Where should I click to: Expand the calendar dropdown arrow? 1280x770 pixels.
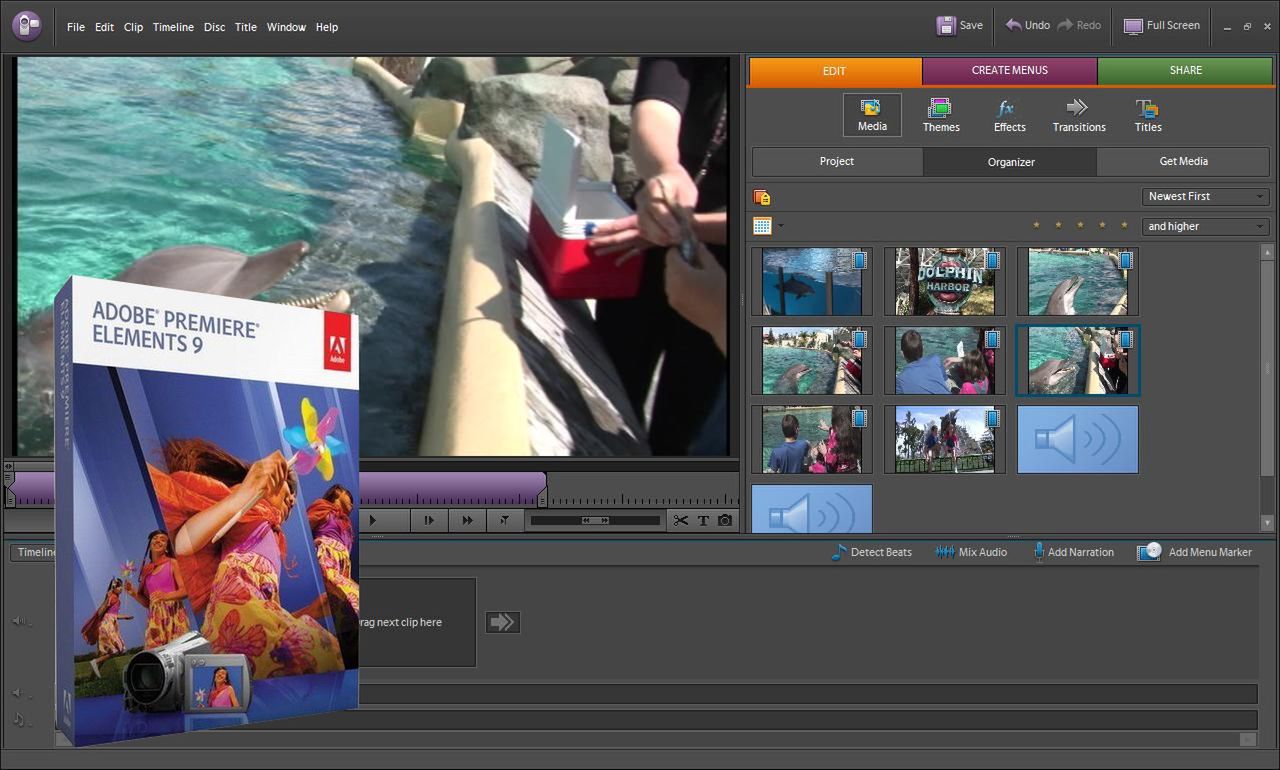click(x=781, y=226)
